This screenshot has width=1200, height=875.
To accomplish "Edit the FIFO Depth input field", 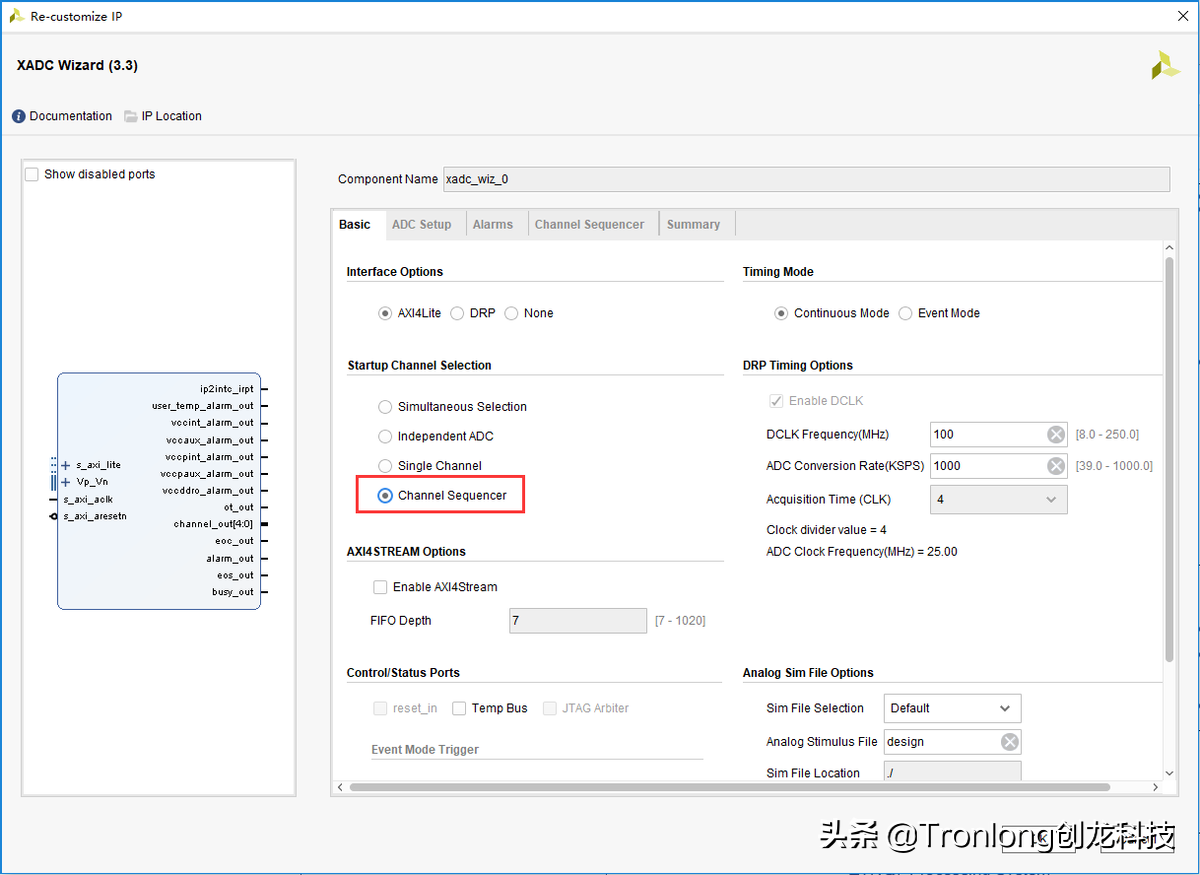I will click(577, 620).
